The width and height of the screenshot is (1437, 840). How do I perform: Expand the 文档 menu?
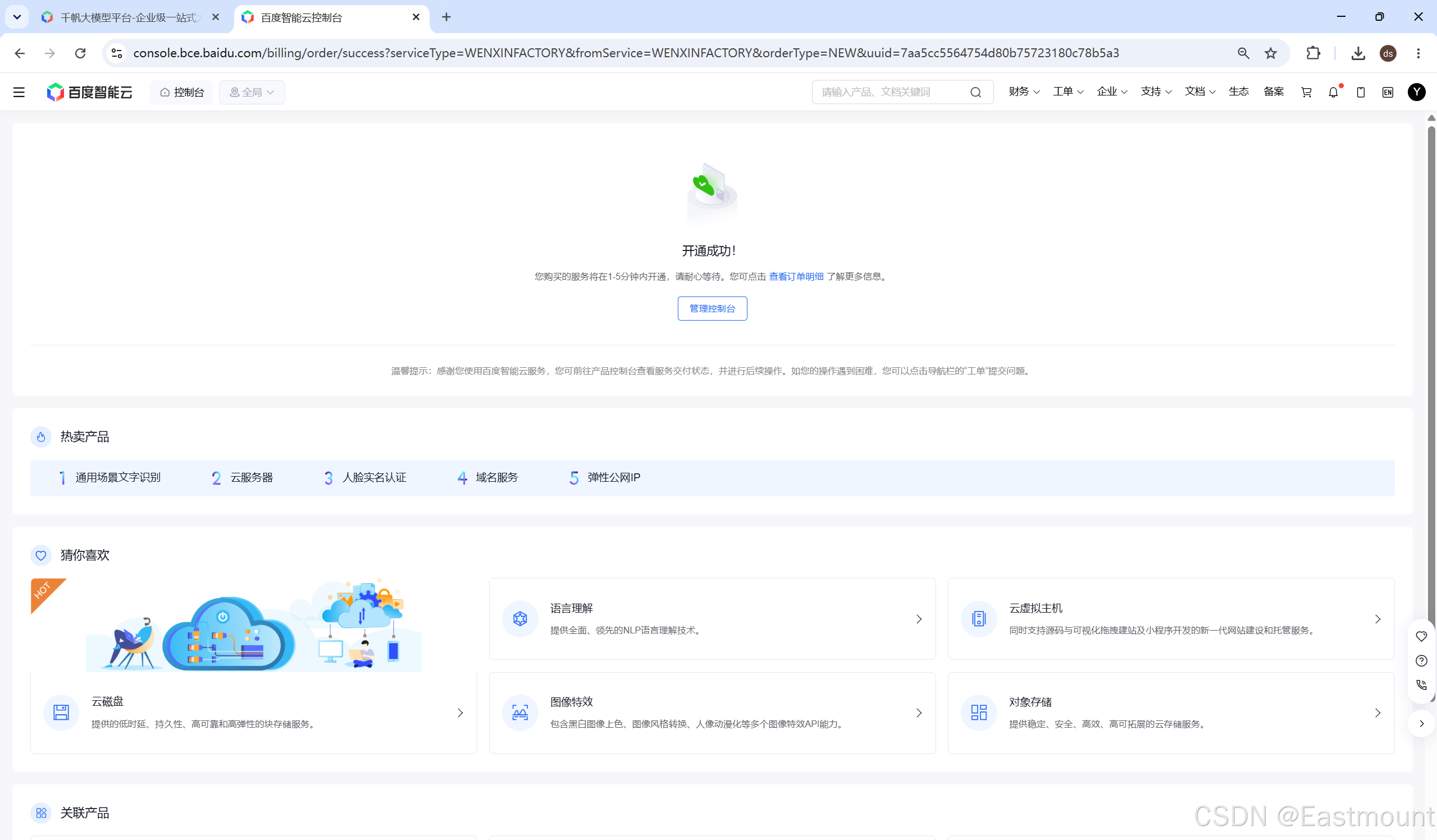1199,92
